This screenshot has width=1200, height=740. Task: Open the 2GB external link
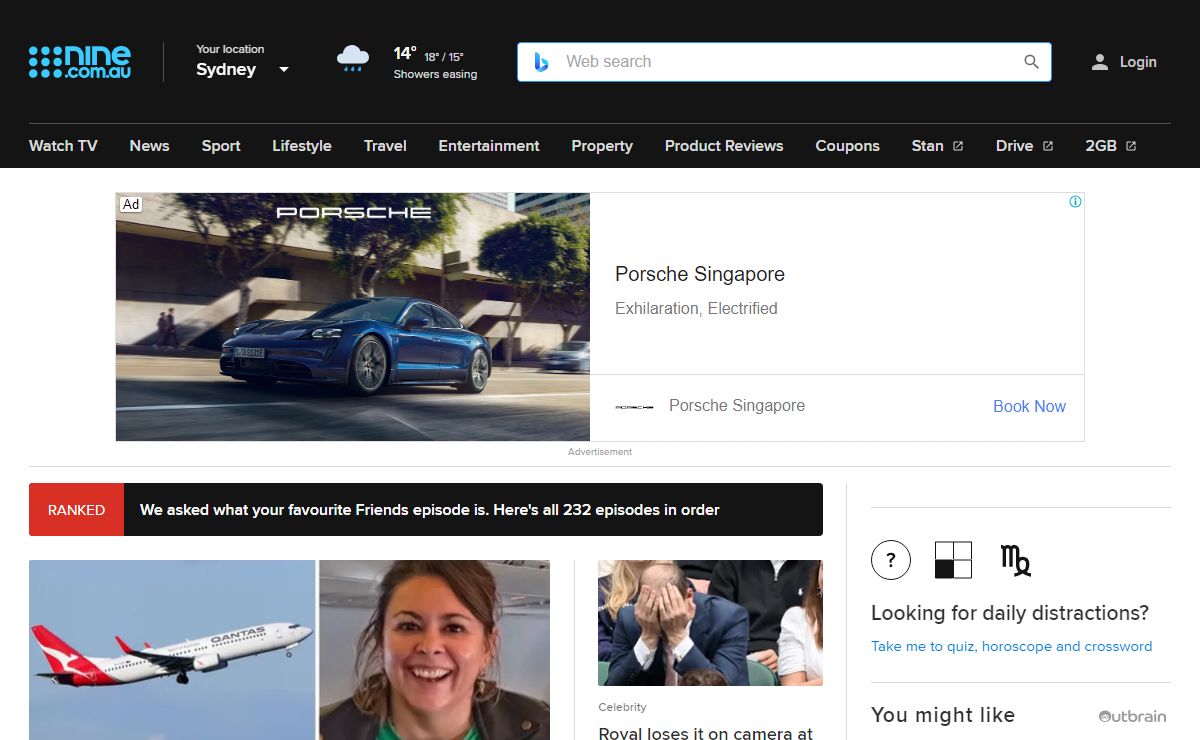(x=1110, y=146)
